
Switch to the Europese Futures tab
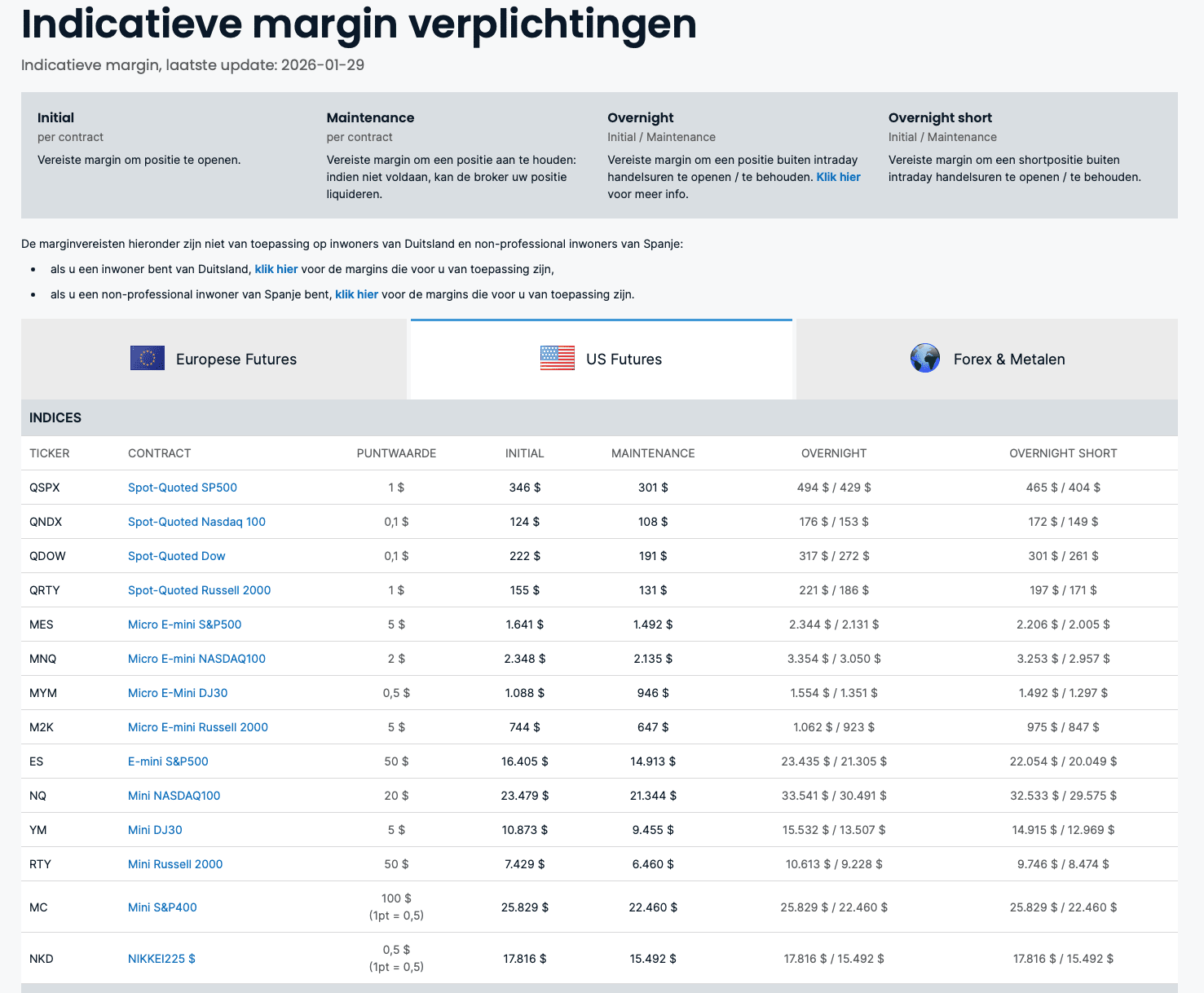[x=214, y=360]
